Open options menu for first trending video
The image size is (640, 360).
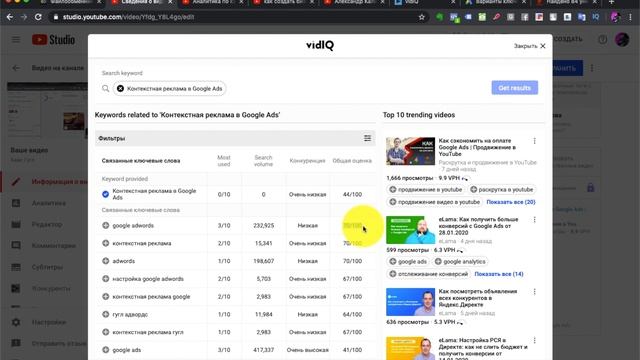point(534,141)
